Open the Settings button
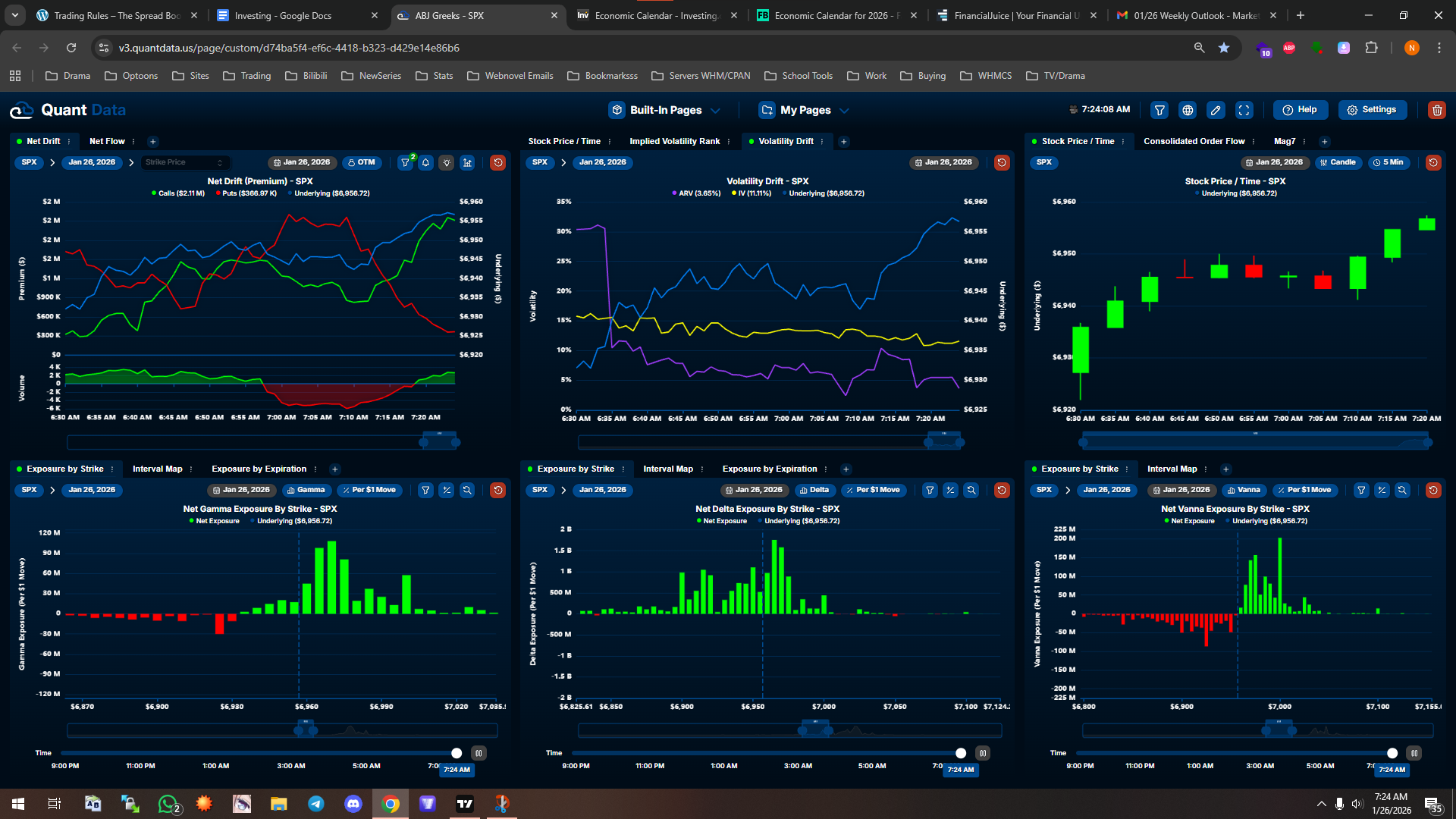The image size is (1456, 819). [1372, 110]
